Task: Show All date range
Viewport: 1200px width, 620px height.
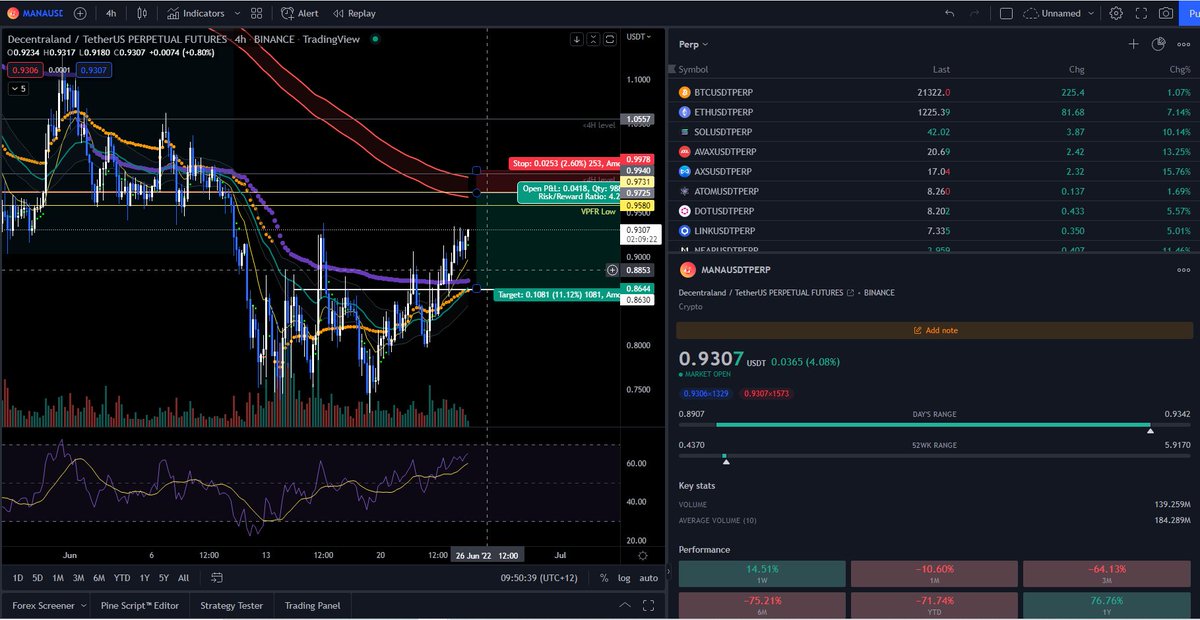Action: pos(183,578)
